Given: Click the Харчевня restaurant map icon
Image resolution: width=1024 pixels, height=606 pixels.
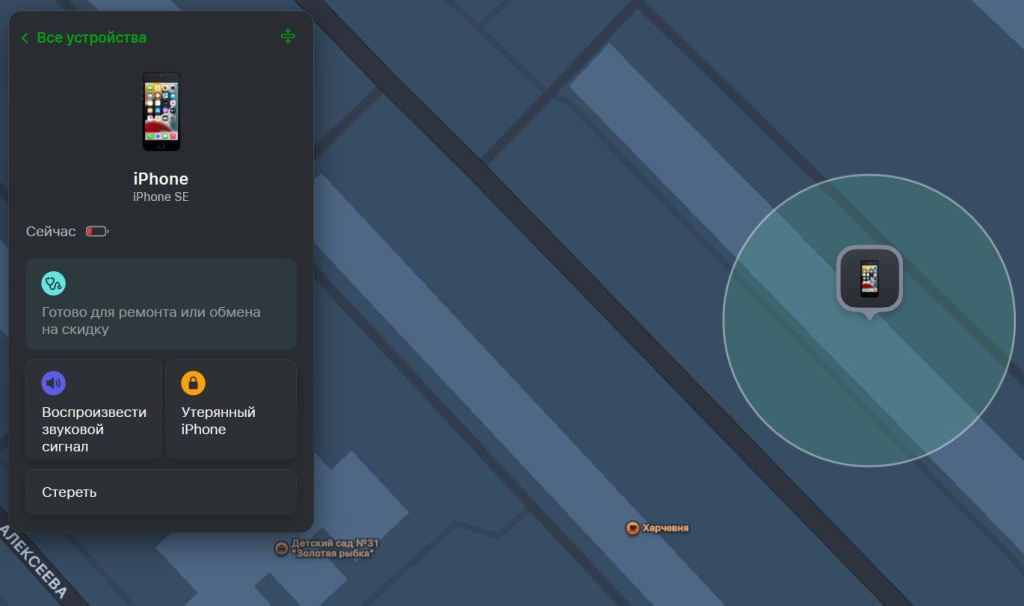Looking at the screenshot, I should [632, 528].
